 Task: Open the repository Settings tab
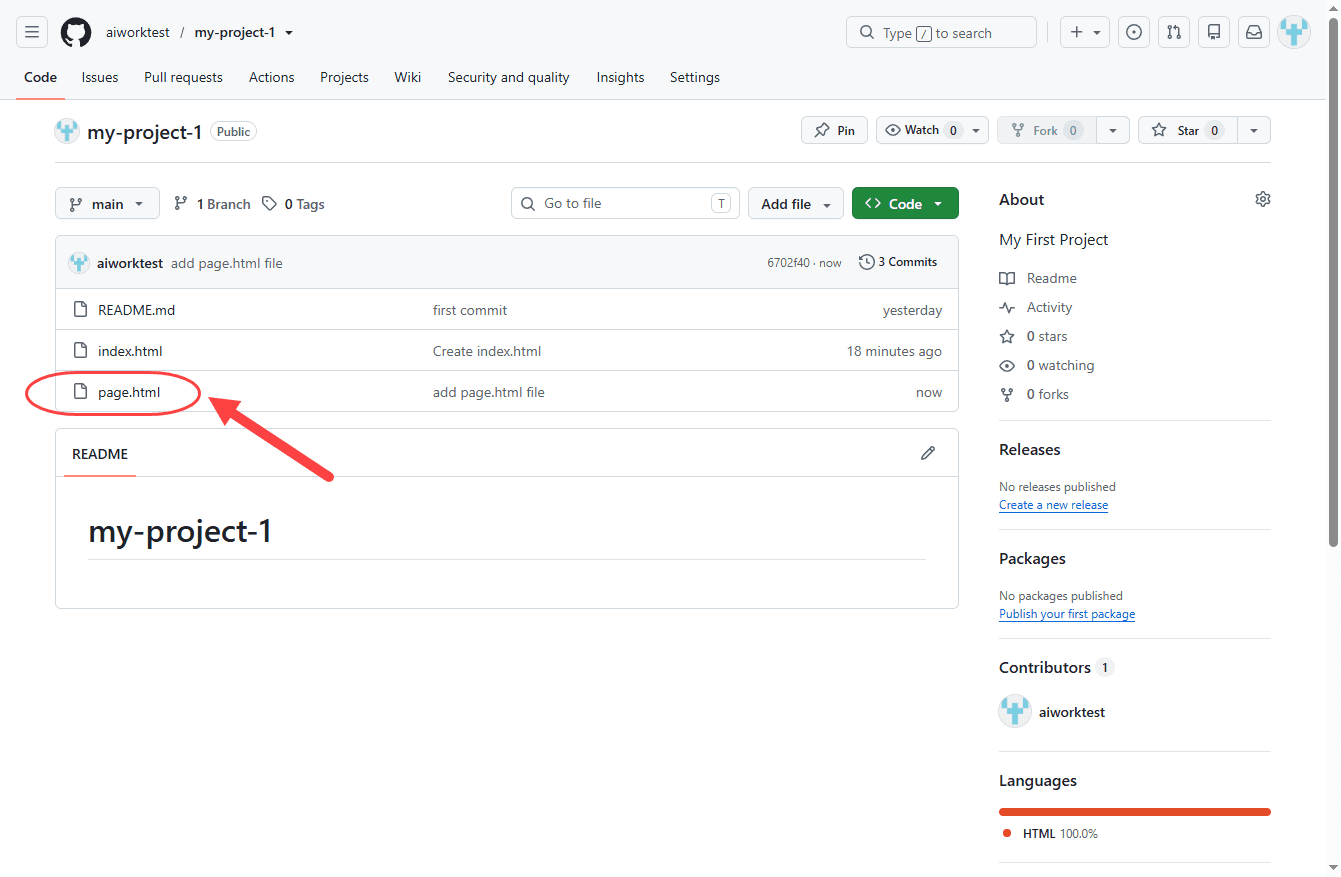[695, 77]
